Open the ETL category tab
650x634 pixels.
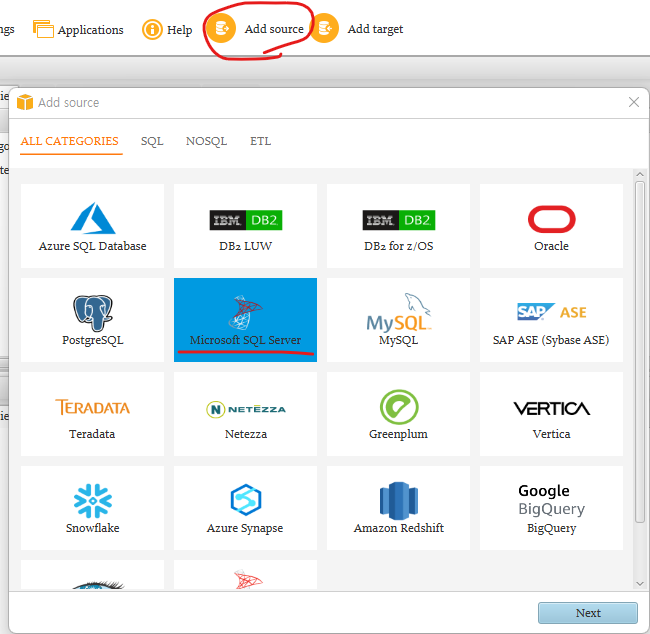coord(260,141)
